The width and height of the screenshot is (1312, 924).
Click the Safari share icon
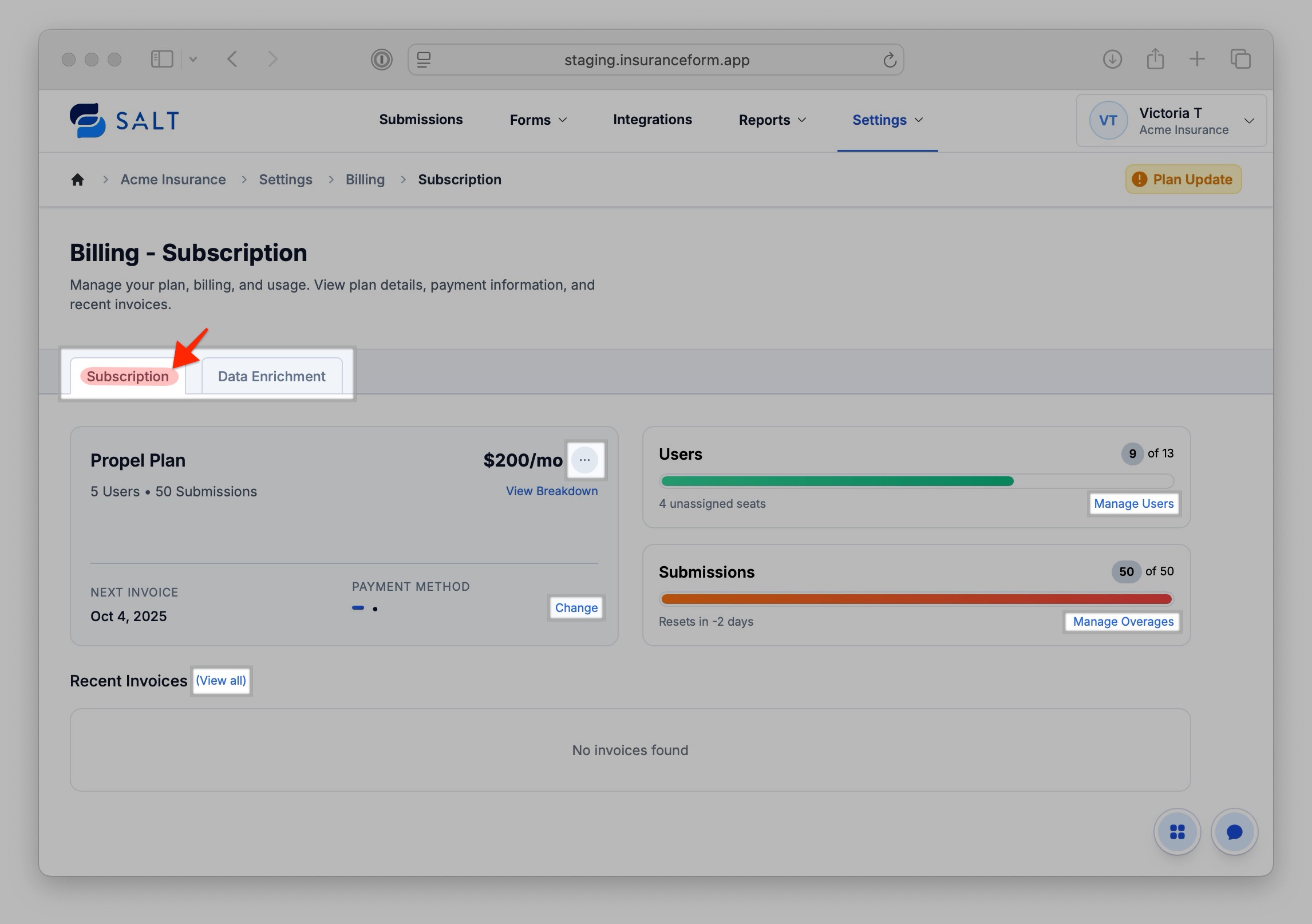pyautogui.click(x=1155, y=59)
